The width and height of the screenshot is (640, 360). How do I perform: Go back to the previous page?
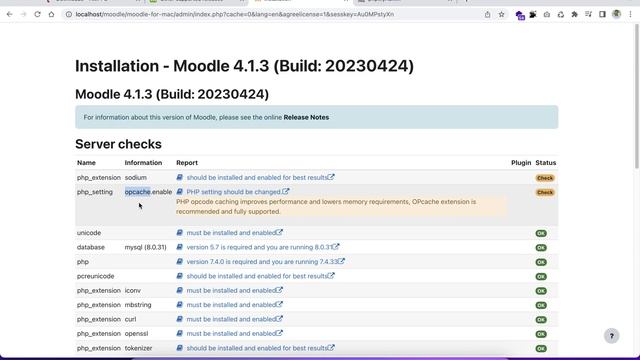pyautogui.click(x=9, y=14)
